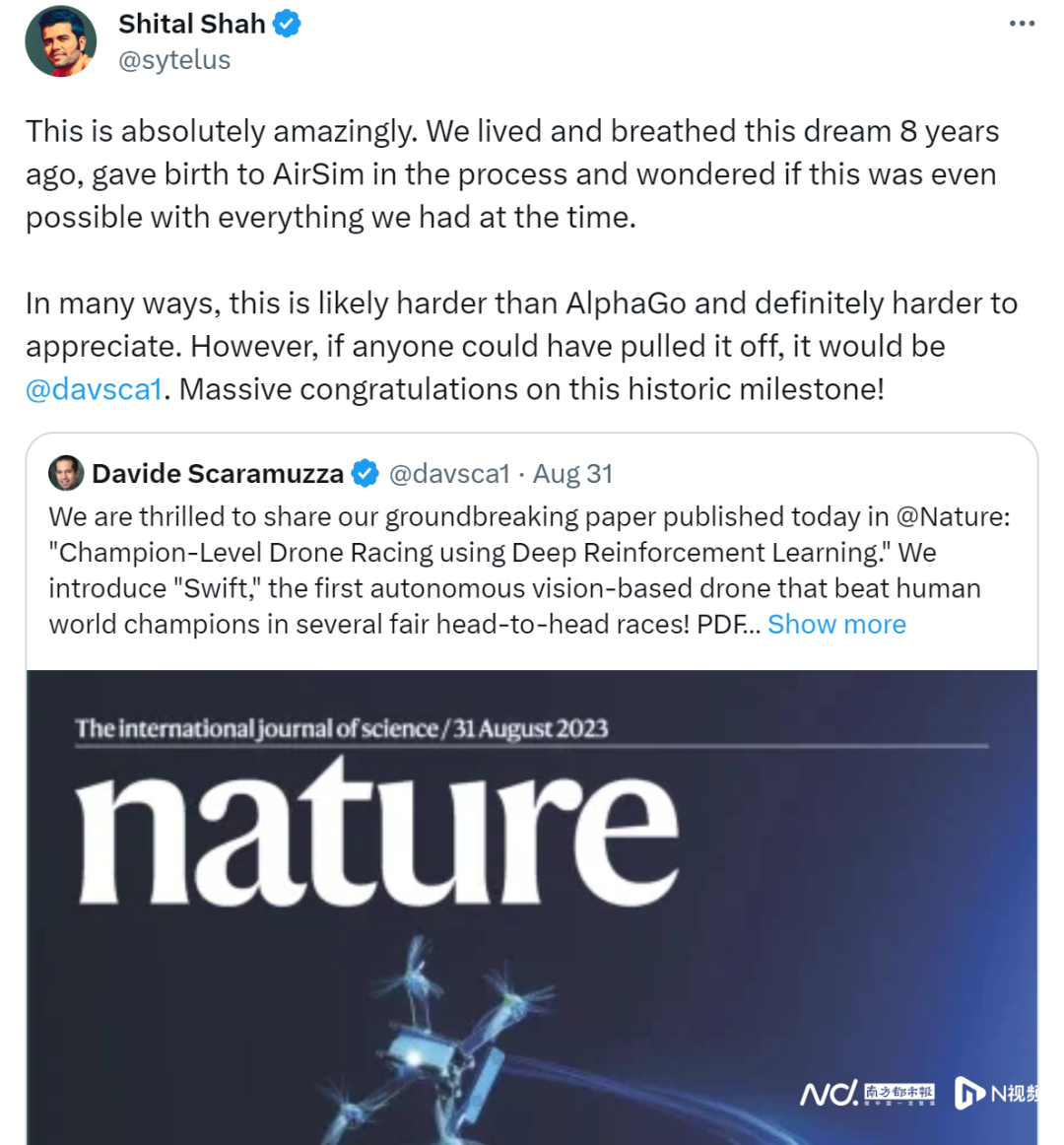Image resolution: width=1064 pixels, height=1145 pixels.
Task: Click the verified badge beside Shital Shah
Action: [x=287, y=24]
